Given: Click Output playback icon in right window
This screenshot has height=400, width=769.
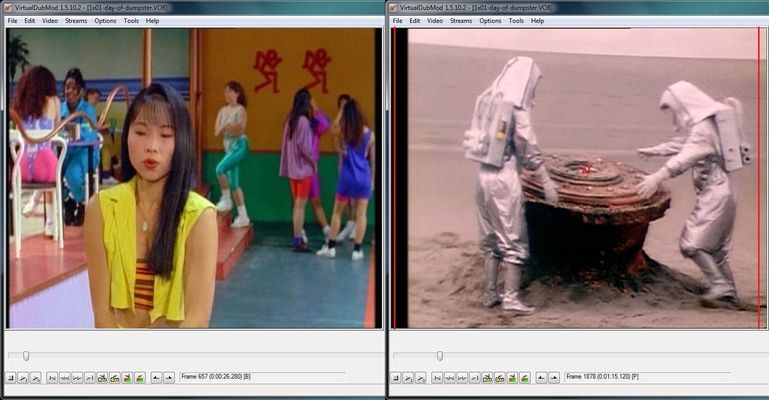Looking at the screenshot, I should point(420,377).
